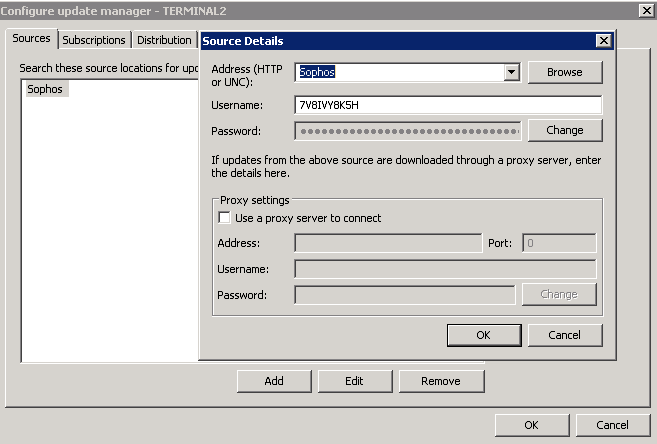Confirm Source Details with OK
The width and height of the screenshot is (657, 444).
pyautogui.click(x=484, y=335)
